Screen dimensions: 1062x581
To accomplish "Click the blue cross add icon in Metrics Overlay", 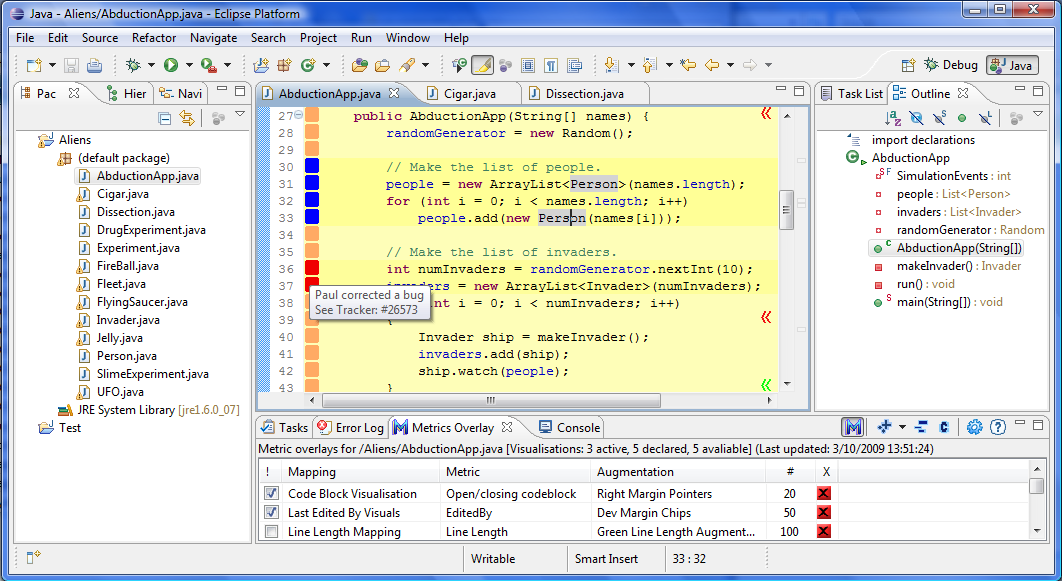I will tap(884, 427).
